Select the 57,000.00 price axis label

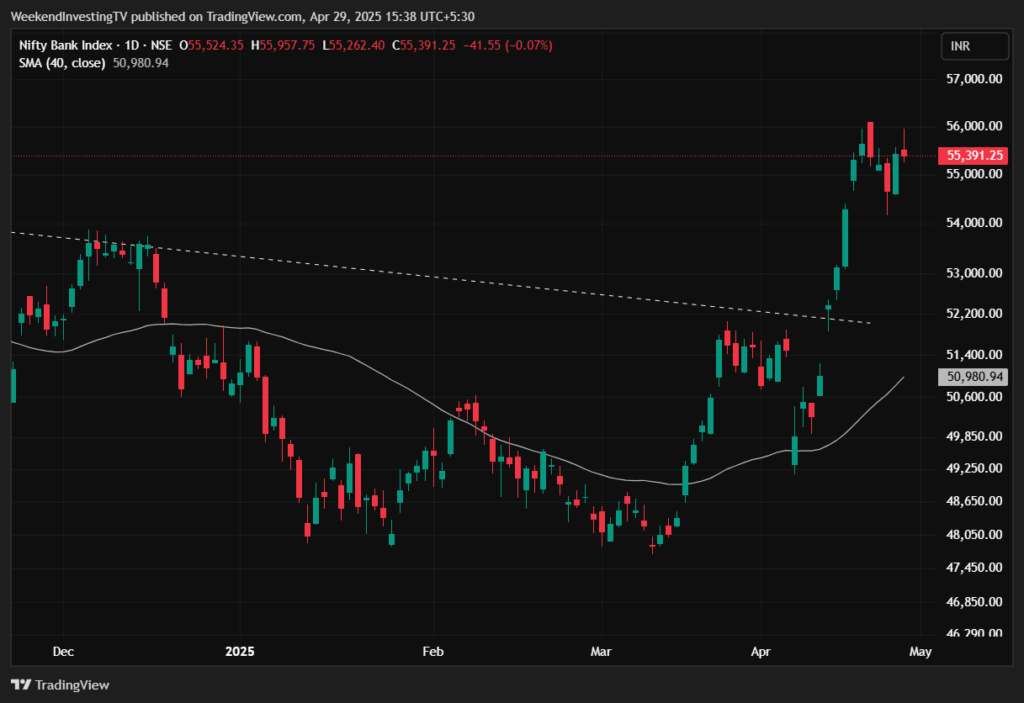point(974,79)
